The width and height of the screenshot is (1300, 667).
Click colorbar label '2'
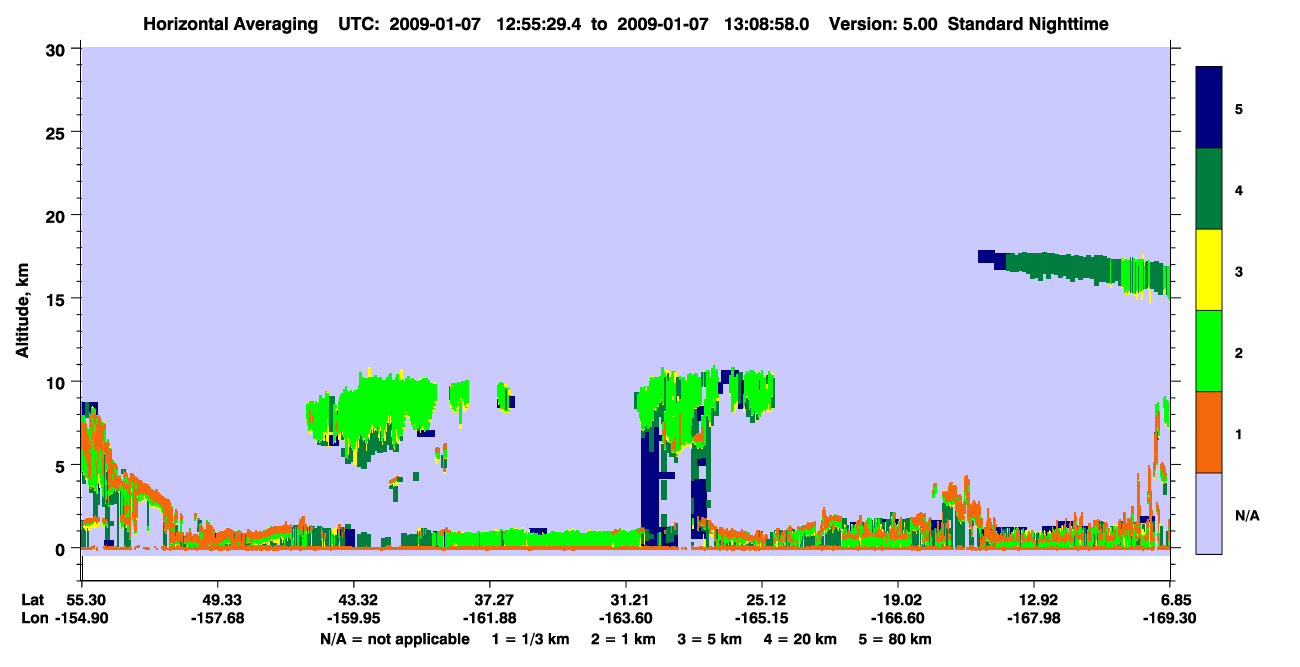click(x=1239, y=353)
